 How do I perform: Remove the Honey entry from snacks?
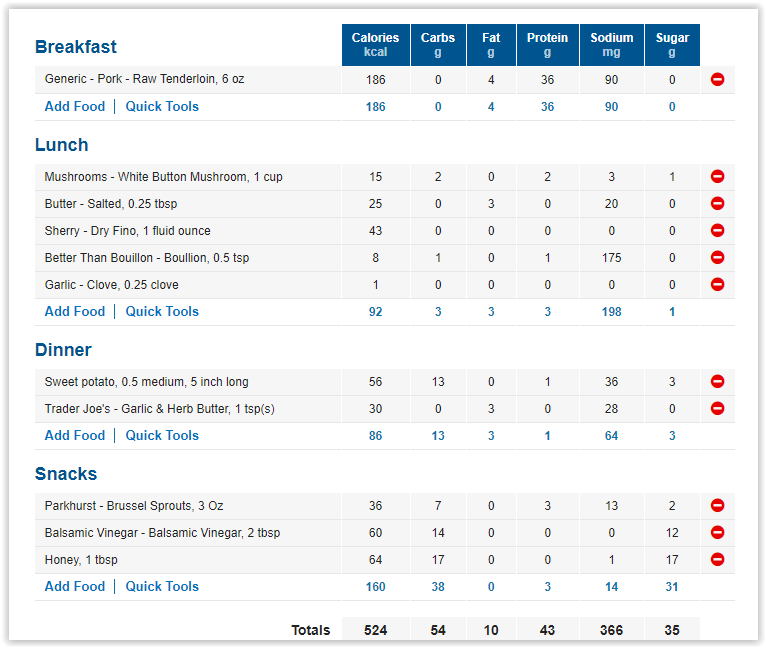[x=717, y=559]
